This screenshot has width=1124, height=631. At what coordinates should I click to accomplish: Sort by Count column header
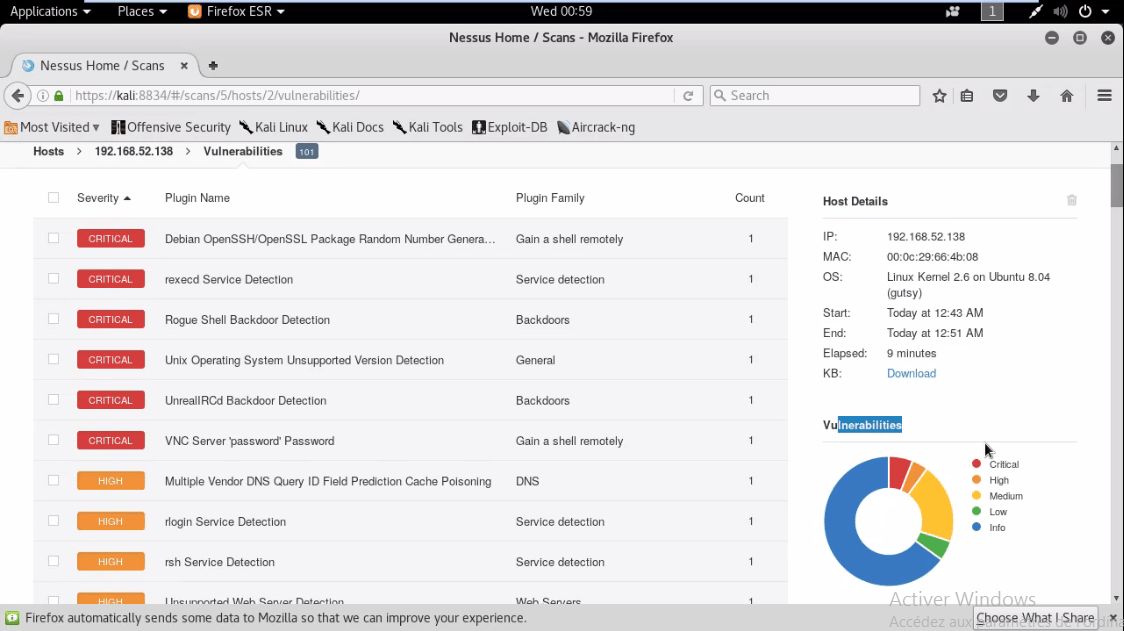coord(750,198)
